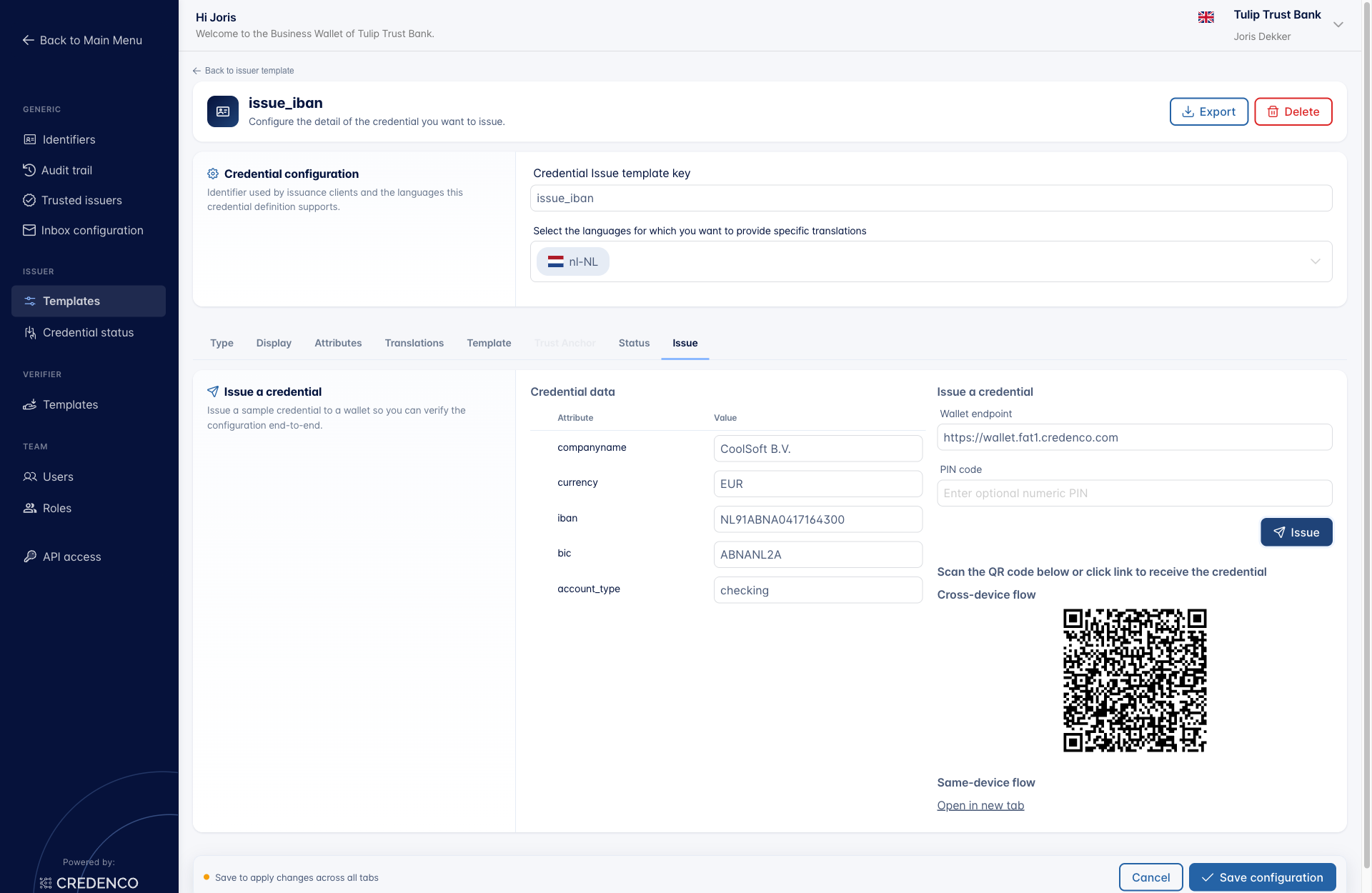Click the bic value field
Image resolution: width=1372 pixels, height=893 pixels.
(817, 554)
